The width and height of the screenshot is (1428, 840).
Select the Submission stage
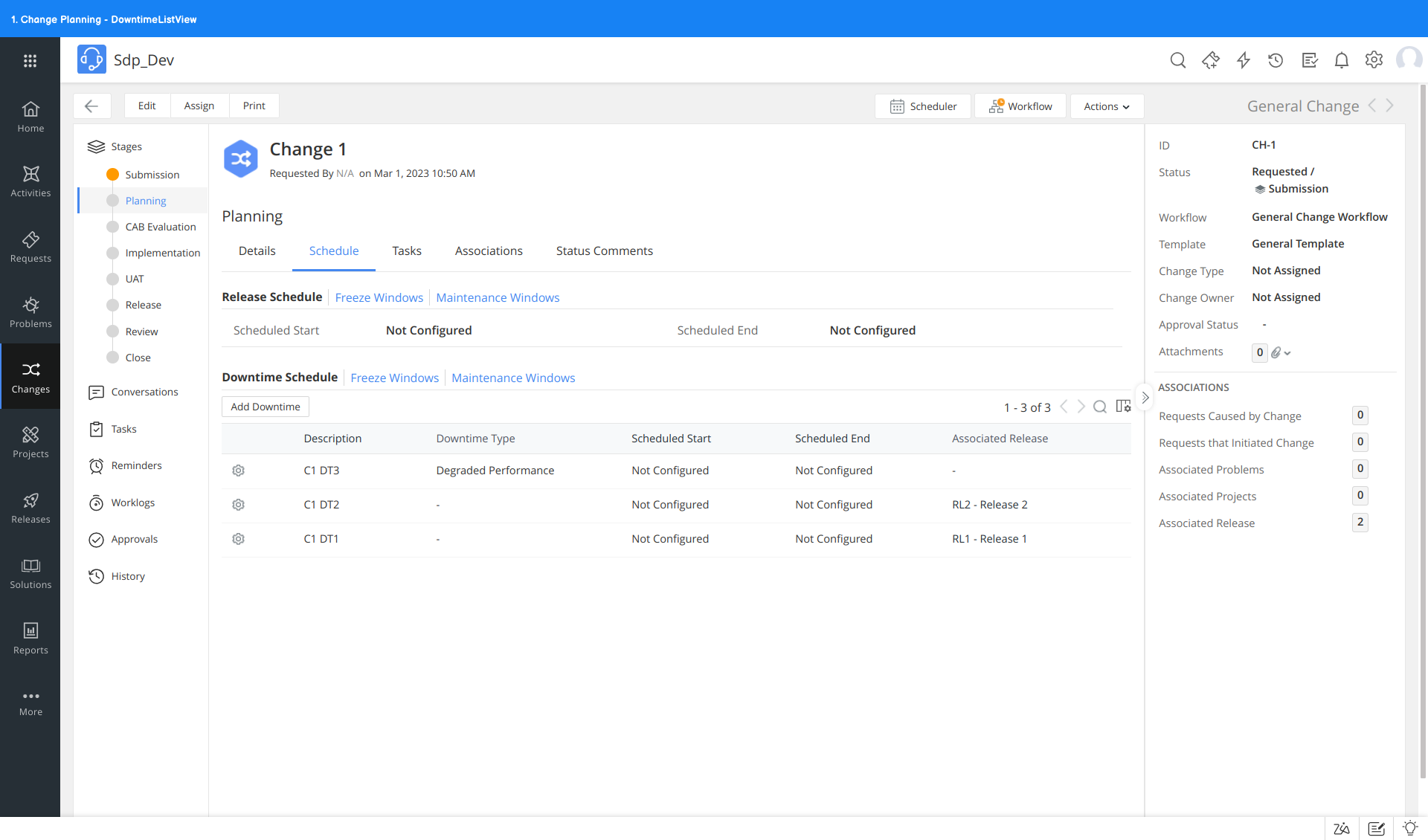click(152, 175)
